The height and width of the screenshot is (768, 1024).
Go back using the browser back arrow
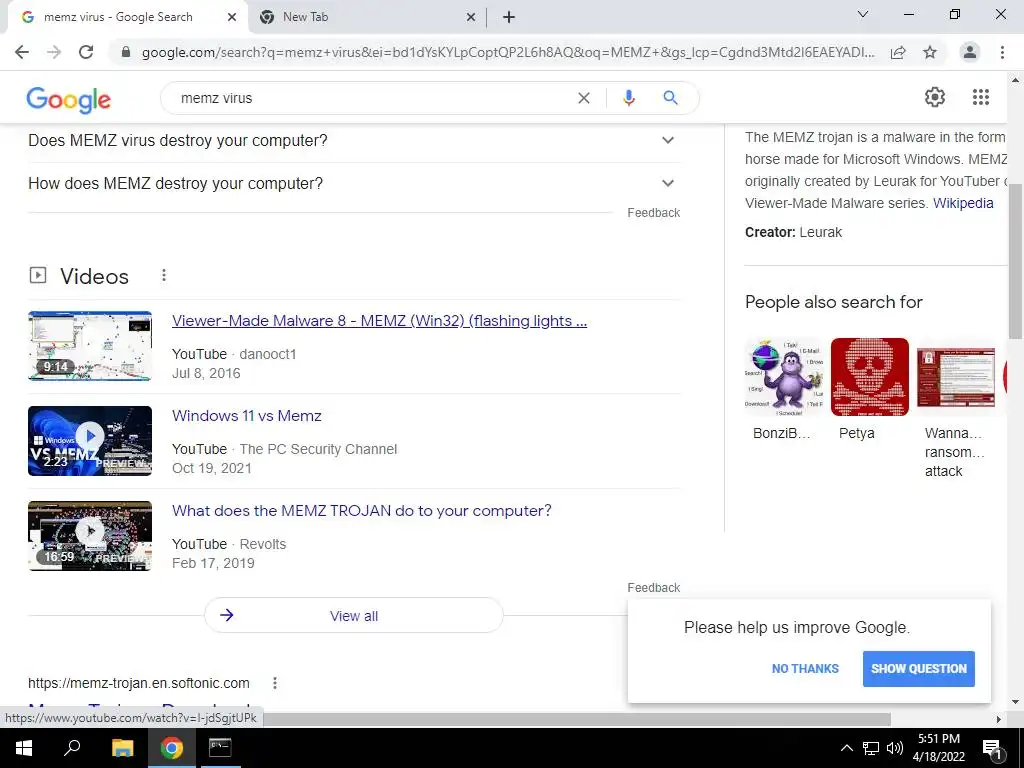point(22,52)
